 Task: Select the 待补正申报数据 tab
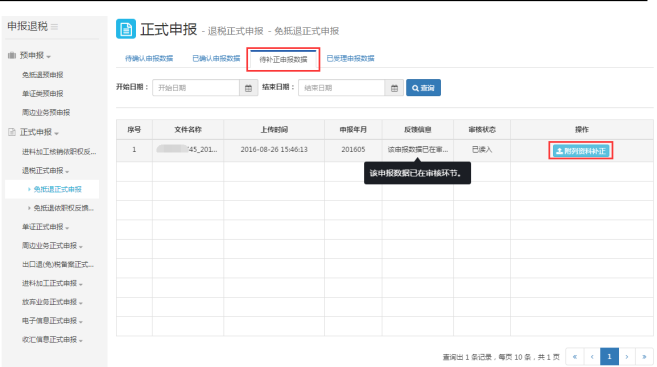coord(283,59)
